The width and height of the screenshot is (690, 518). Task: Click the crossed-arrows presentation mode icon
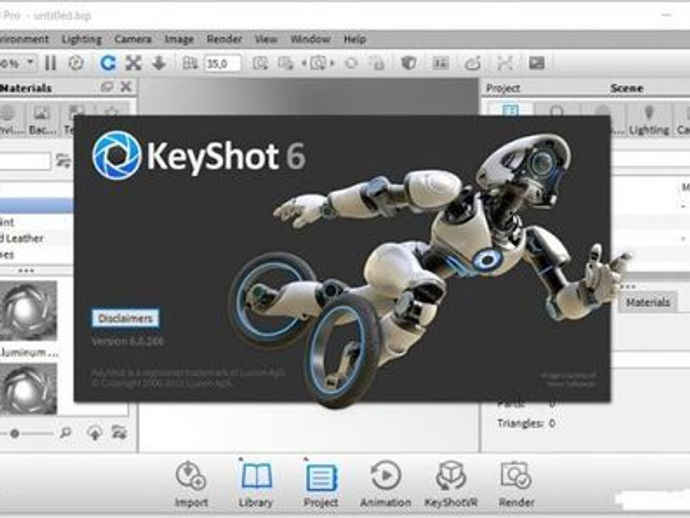[505, 63]
